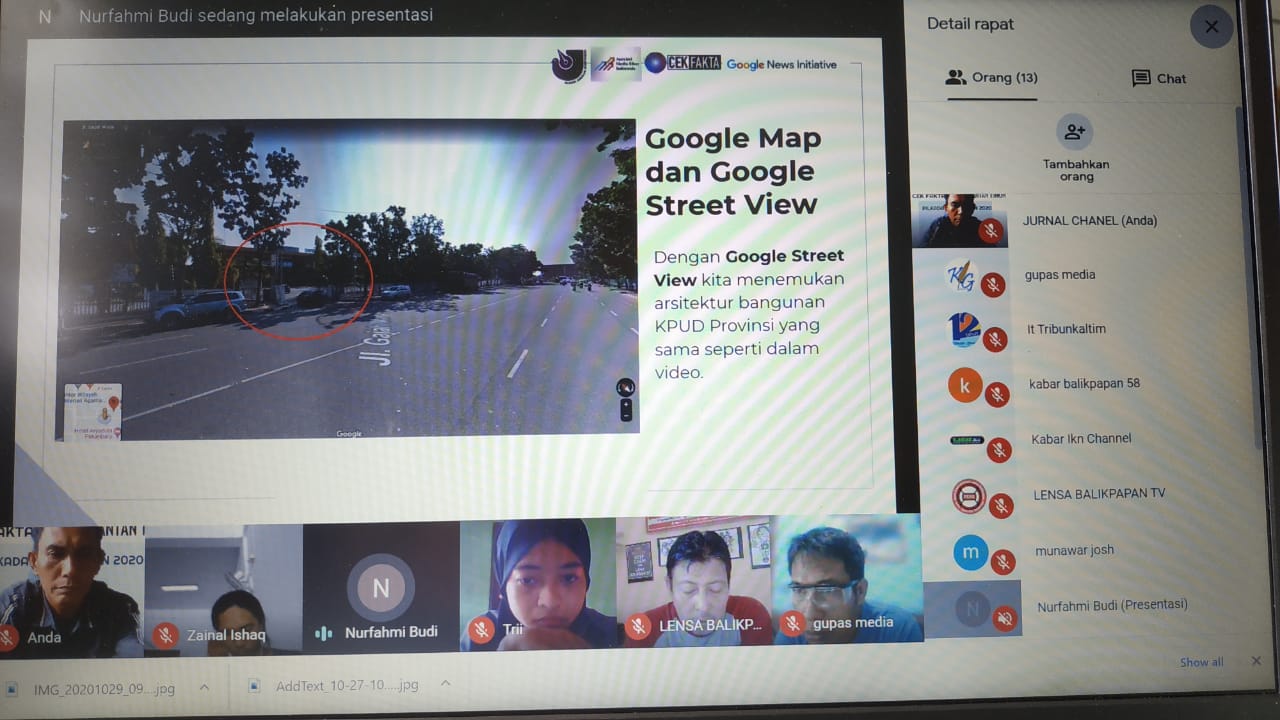This screenshot has height=720, width=1280.
Task: Close the Detail rapat side panel
Action: [1211, 27]
